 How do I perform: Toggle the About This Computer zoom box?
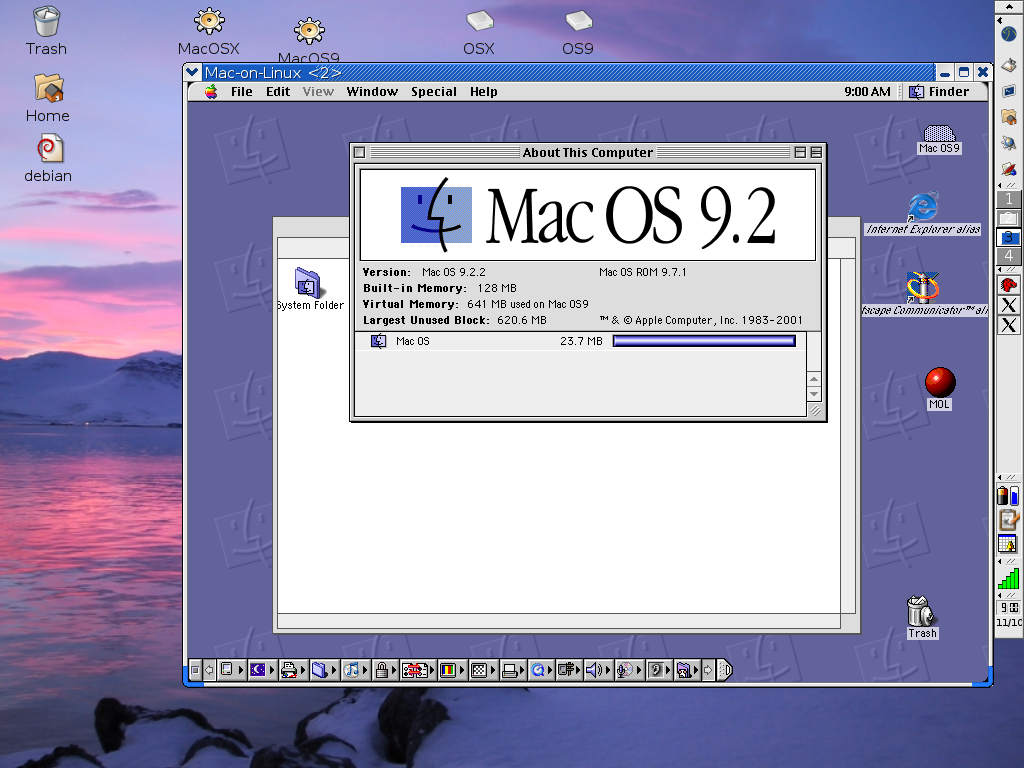[800, 152]
